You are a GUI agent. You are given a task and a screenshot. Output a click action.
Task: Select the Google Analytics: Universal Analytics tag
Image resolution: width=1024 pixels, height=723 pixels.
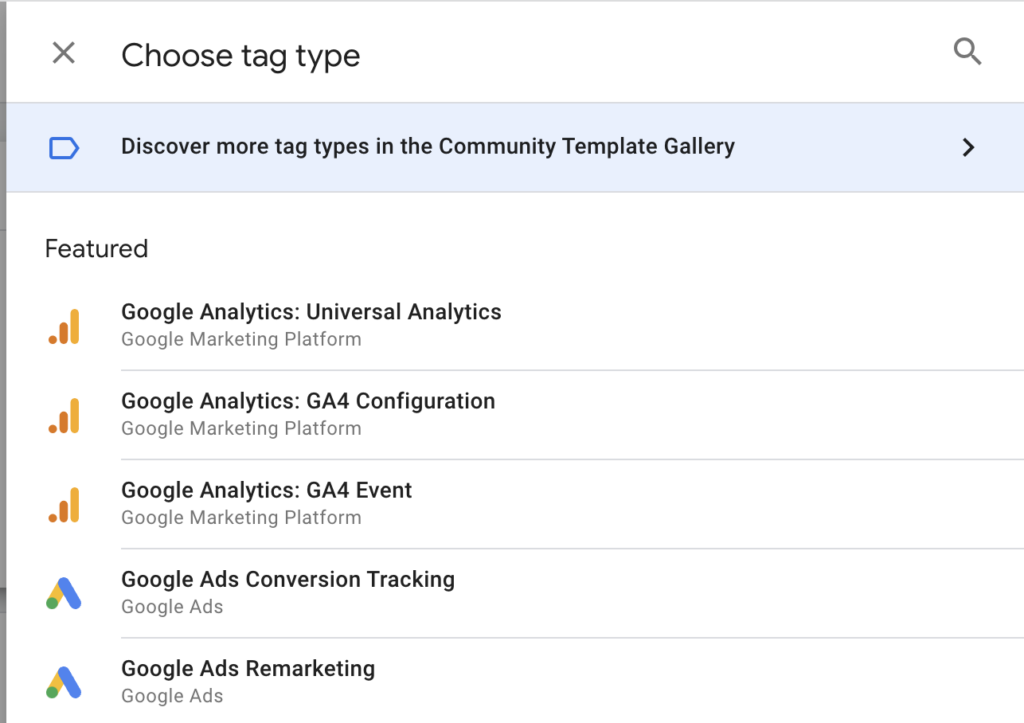point(311,311)
